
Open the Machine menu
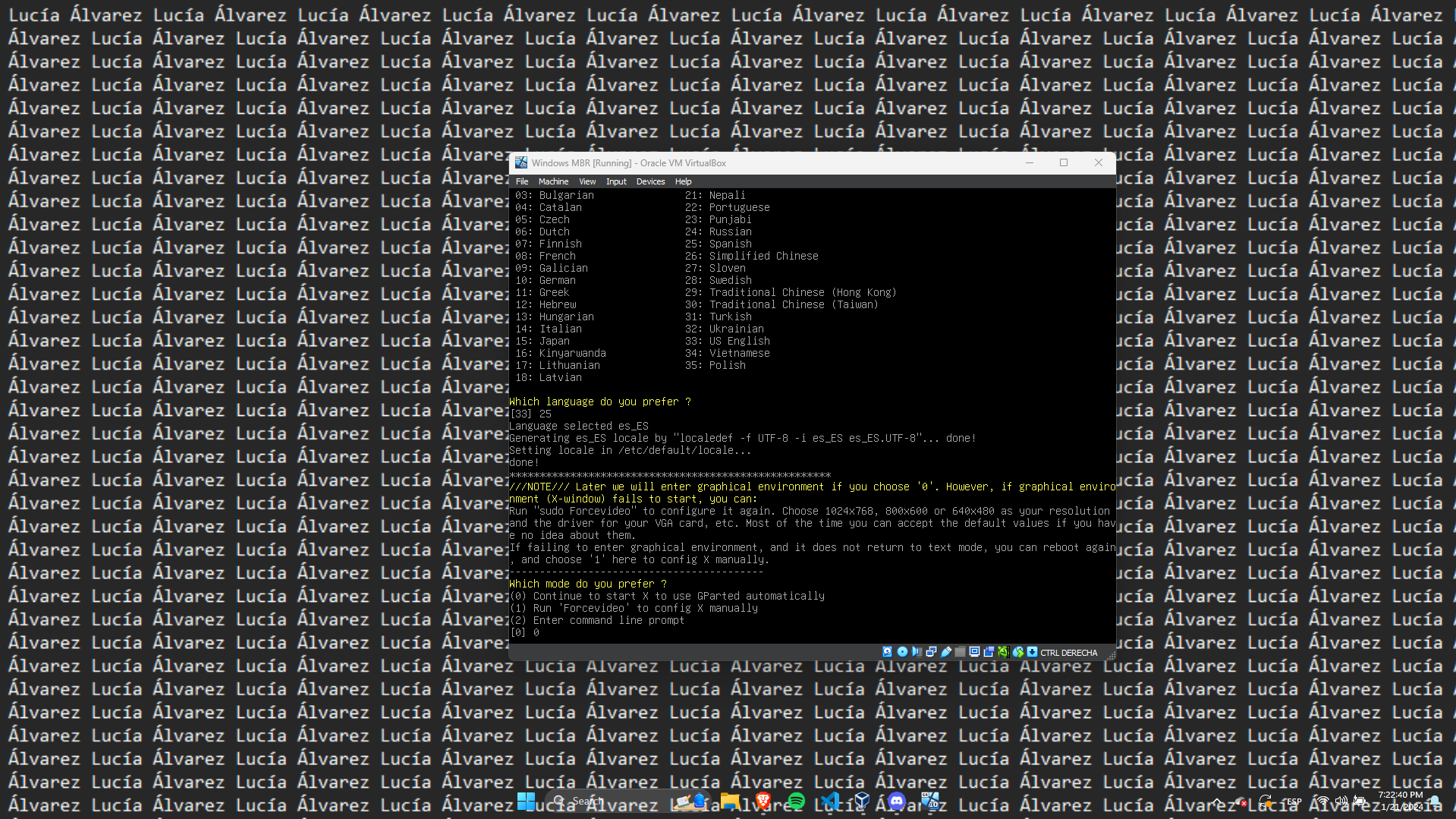pos(553,181)
